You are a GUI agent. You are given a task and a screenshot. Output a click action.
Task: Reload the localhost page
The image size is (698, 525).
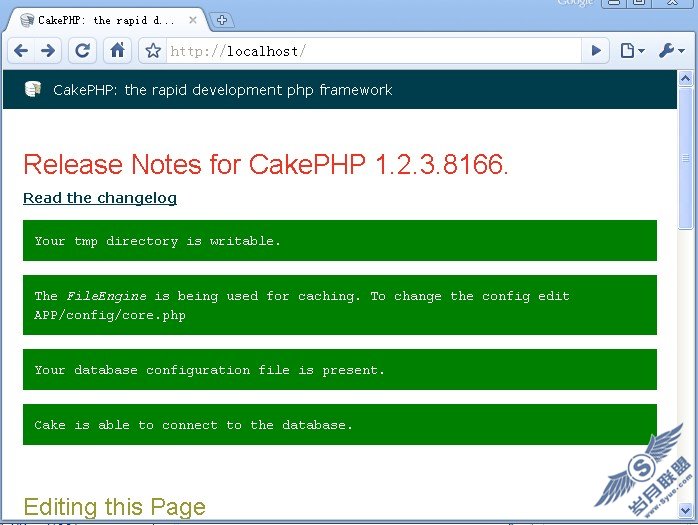(x=82, y=51)
